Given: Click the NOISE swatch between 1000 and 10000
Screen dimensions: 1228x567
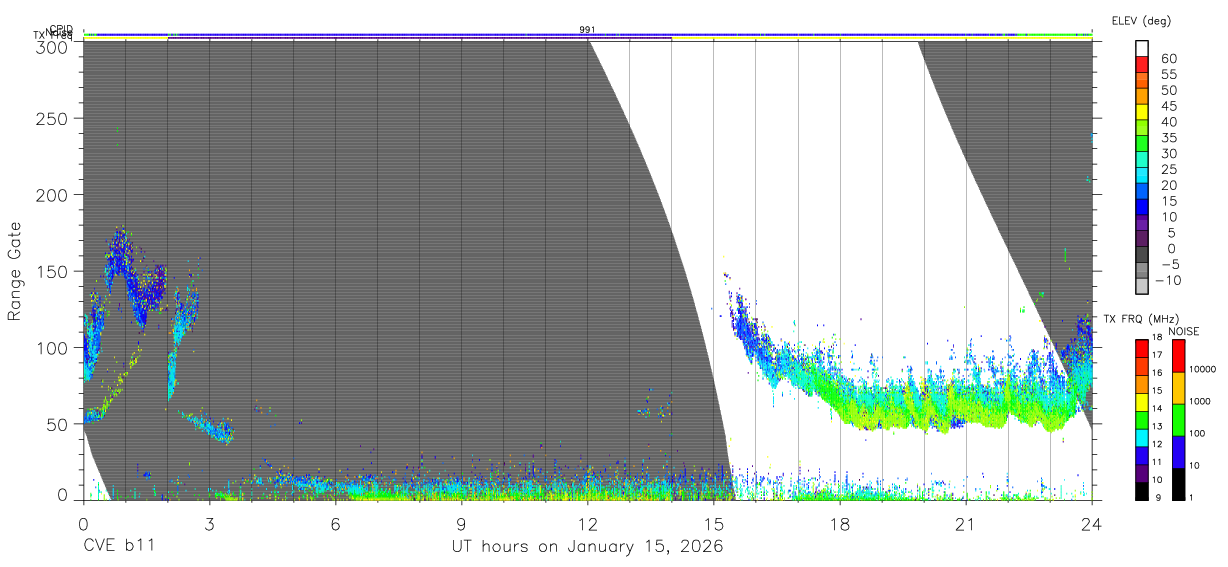Looking at the screenshot, I should pos(1177,387).
